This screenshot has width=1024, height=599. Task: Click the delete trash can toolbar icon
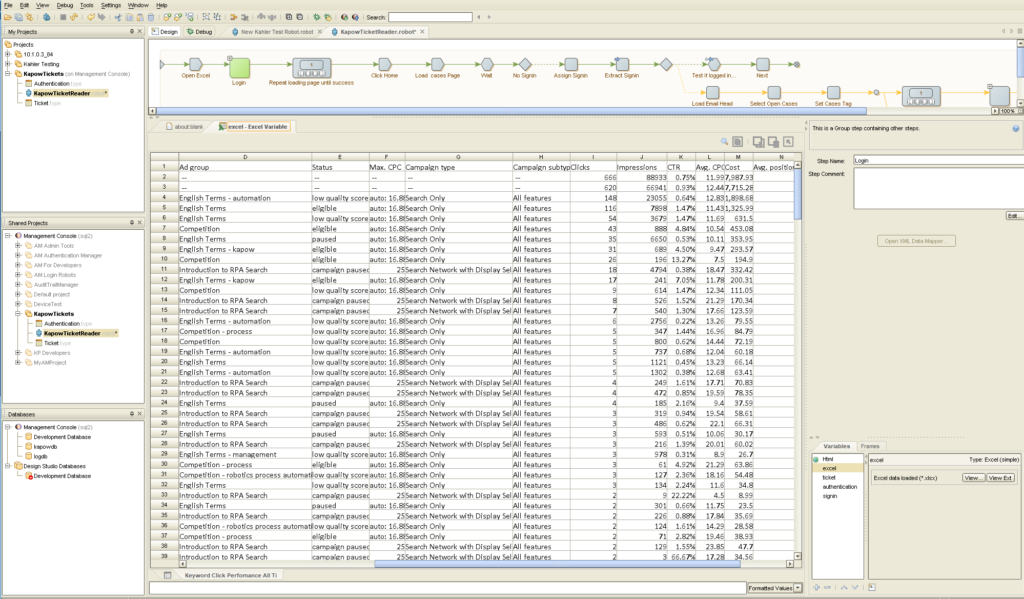(151, 17)
